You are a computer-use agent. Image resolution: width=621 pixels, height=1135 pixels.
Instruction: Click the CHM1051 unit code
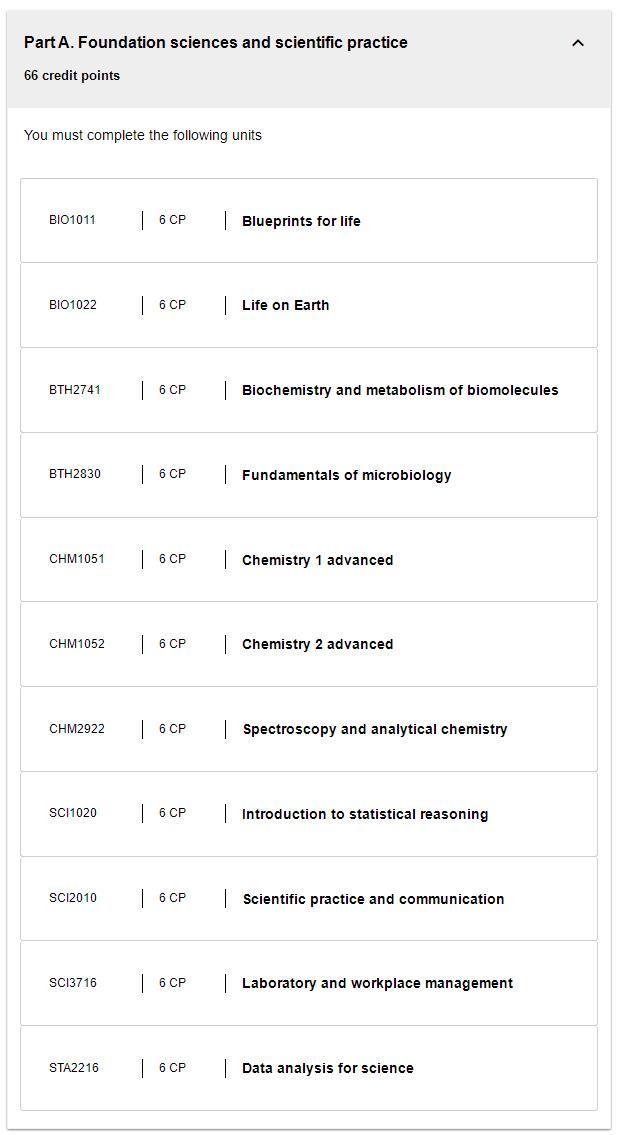77,559
